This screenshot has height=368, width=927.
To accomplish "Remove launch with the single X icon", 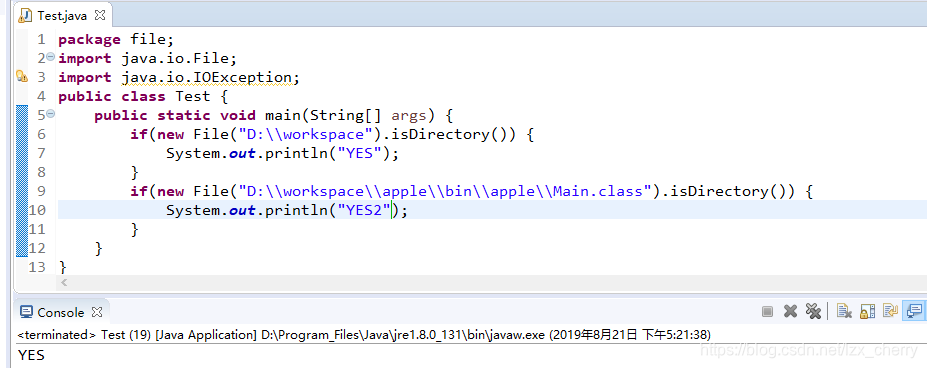I will 790,311.
